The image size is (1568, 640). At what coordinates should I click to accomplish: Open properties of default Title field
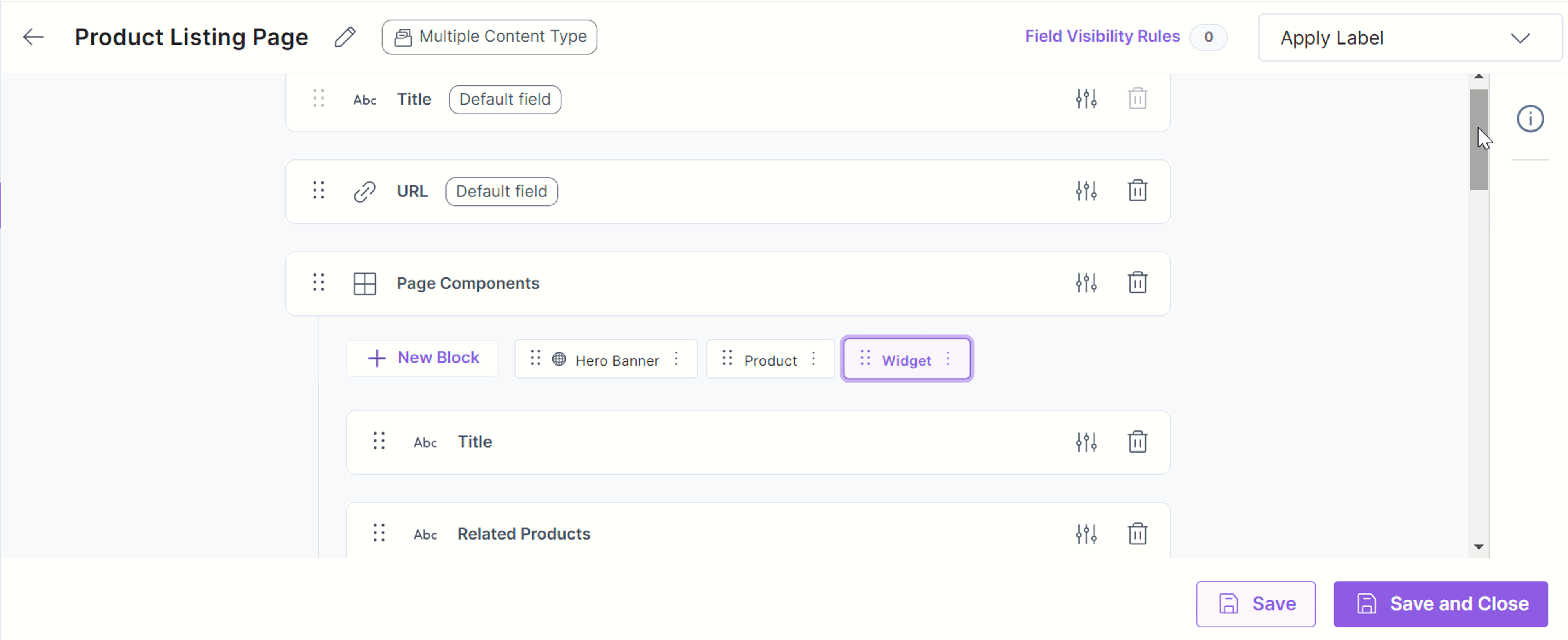(1086, 99)
